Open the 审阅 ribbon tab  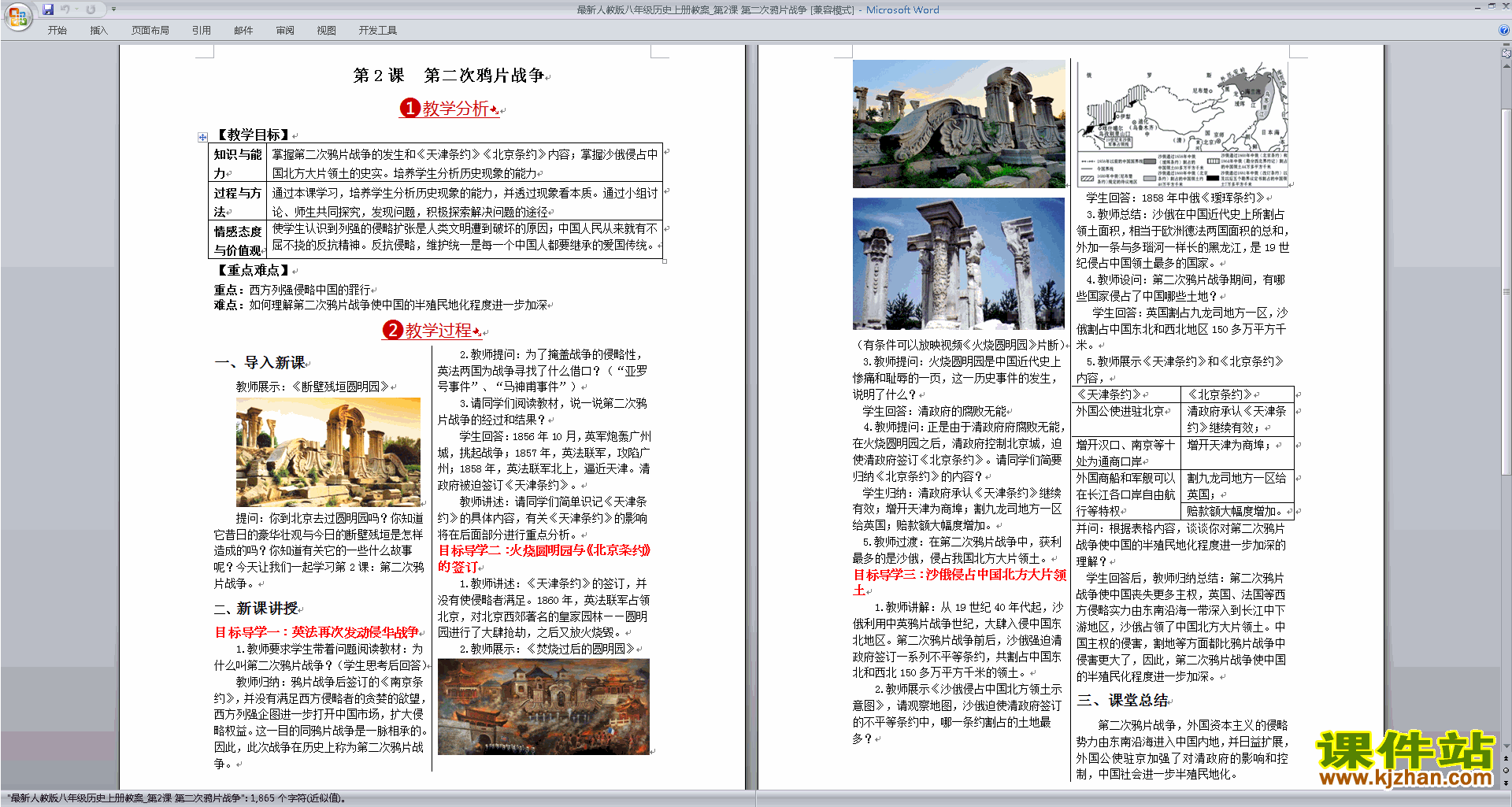pyautogui.click(x=285, y=30)
